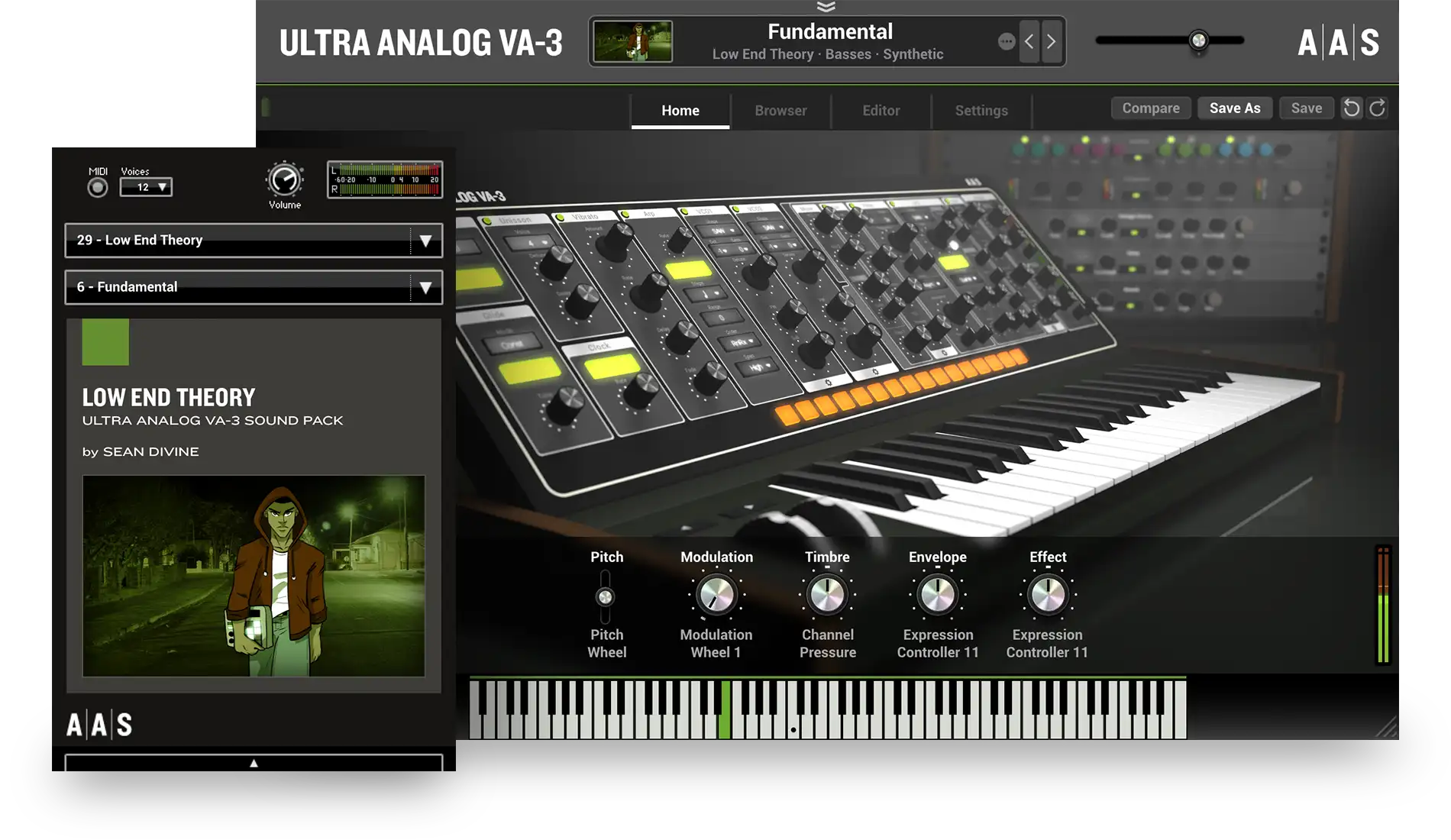Switch to the Browser tab
This screenshot has height=840, width=1451.
[780, 111]
